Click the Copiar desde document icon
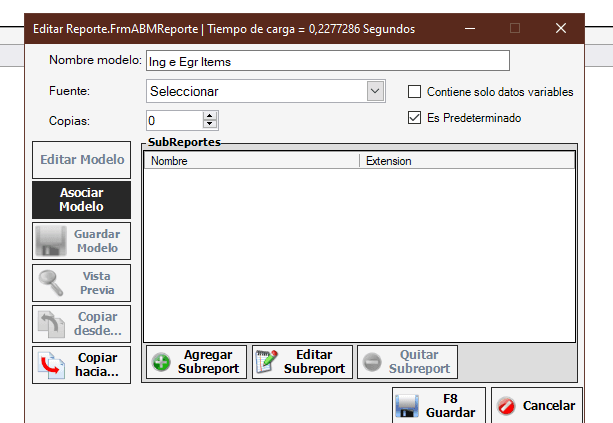Image resolution: width=613 pixels, height=423 pixels. 49,324
